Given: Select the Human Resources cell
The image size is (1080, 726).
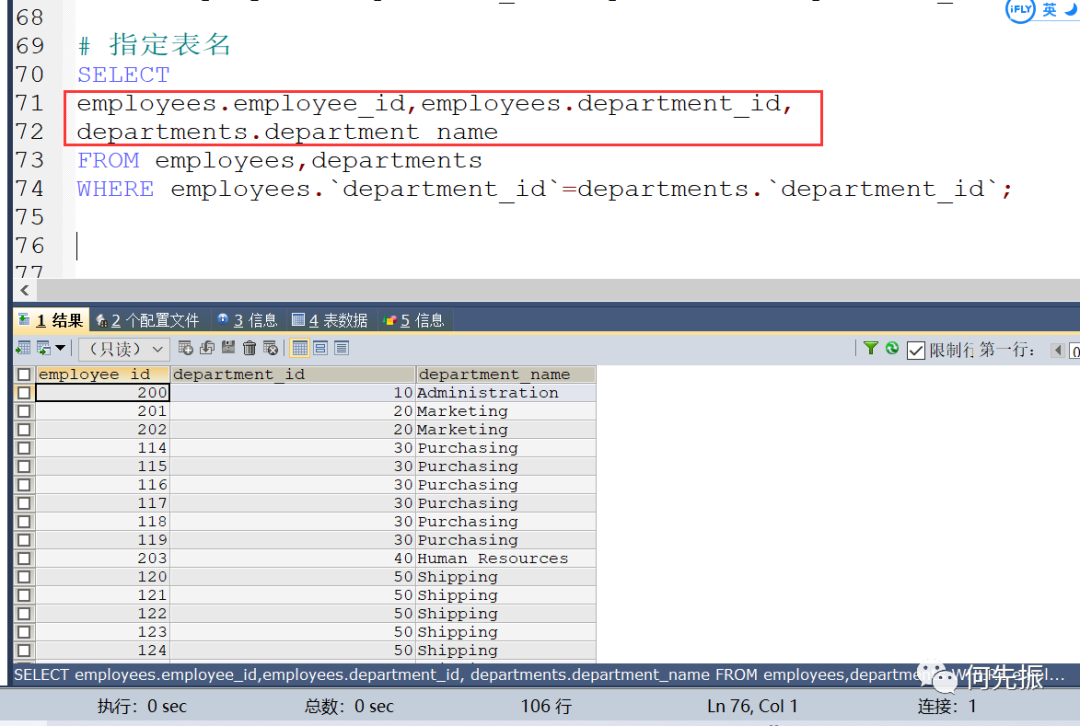Looking at the screenshot, I should click(506, 558).
